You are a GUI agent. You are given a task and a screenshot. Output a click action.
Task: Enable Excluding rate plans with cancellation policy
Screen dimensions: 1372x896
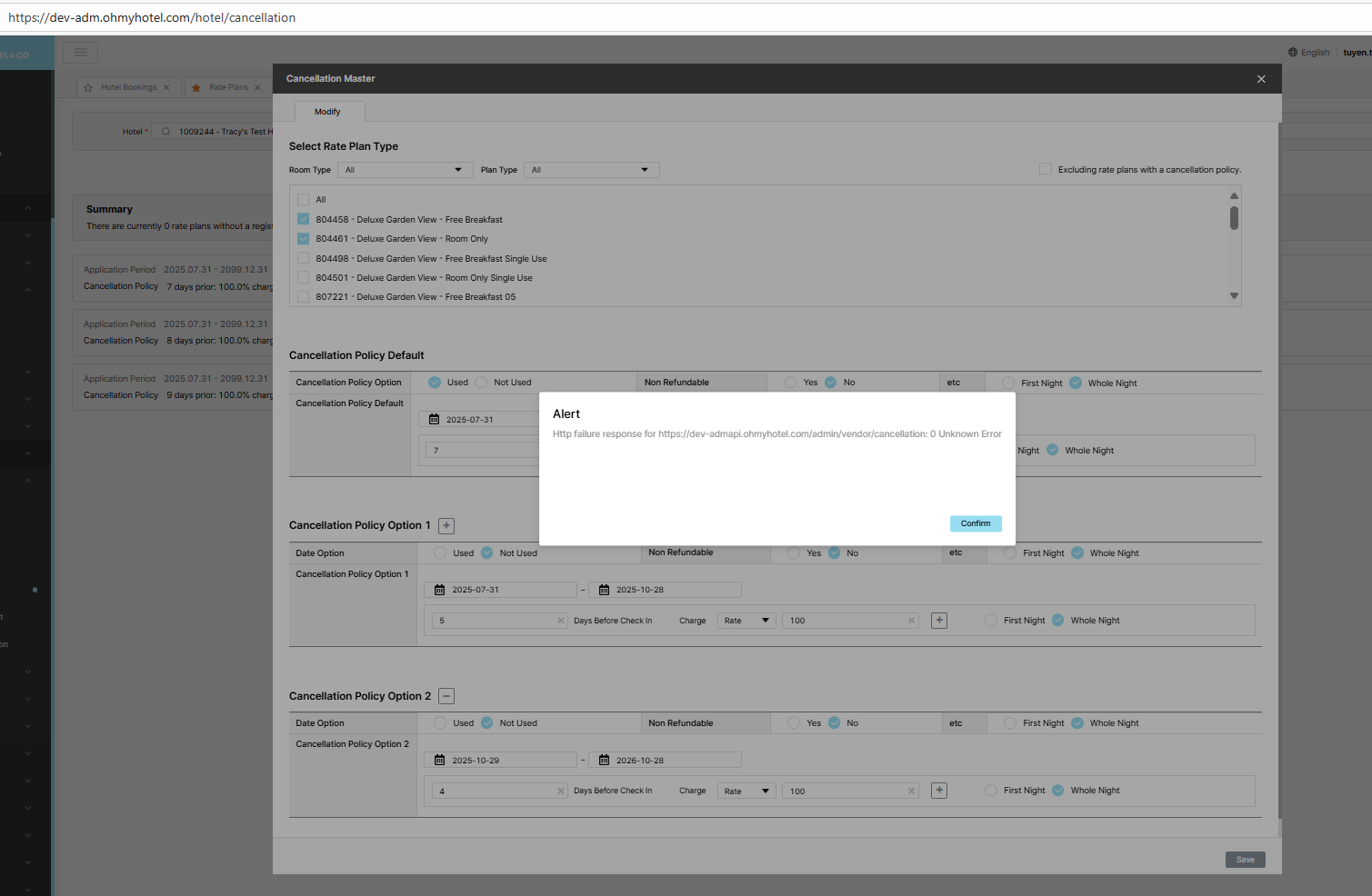[x=1046, y=170]
